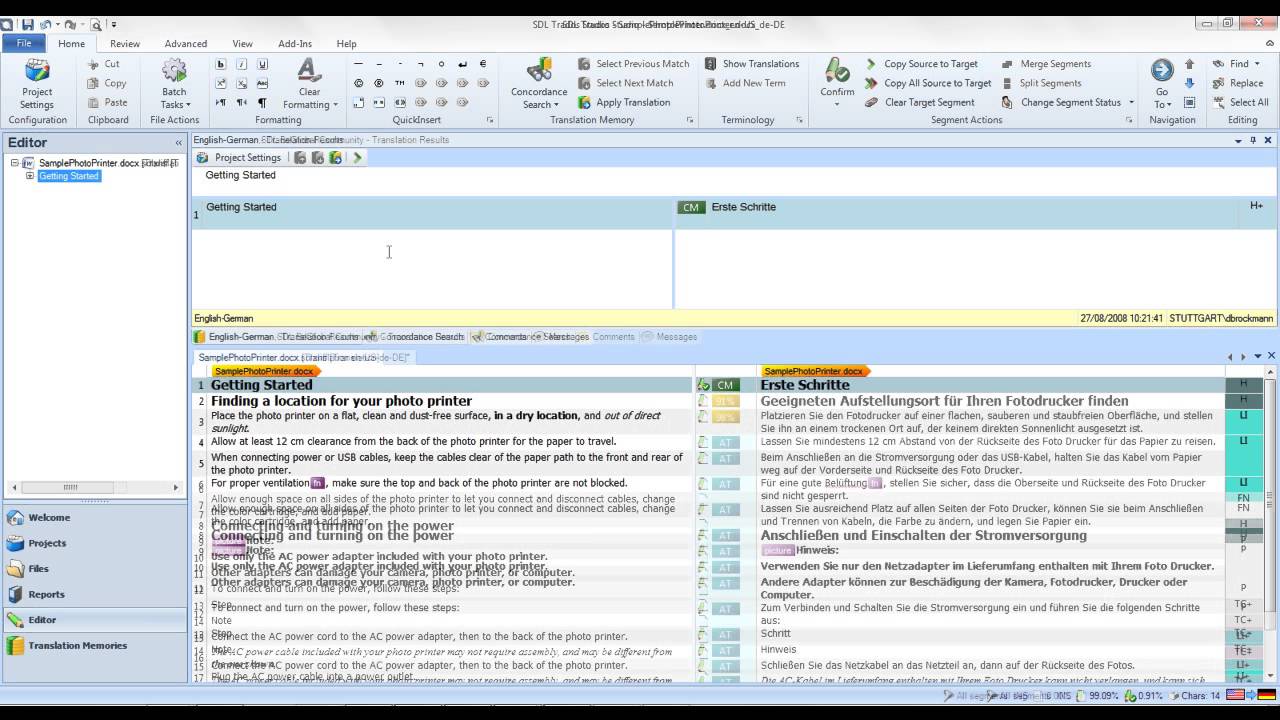The height and width of the screenshot is (720, 1280).
Task: Select Getting Started tree item
Action: pyautogui.click(x=69, y=176)
